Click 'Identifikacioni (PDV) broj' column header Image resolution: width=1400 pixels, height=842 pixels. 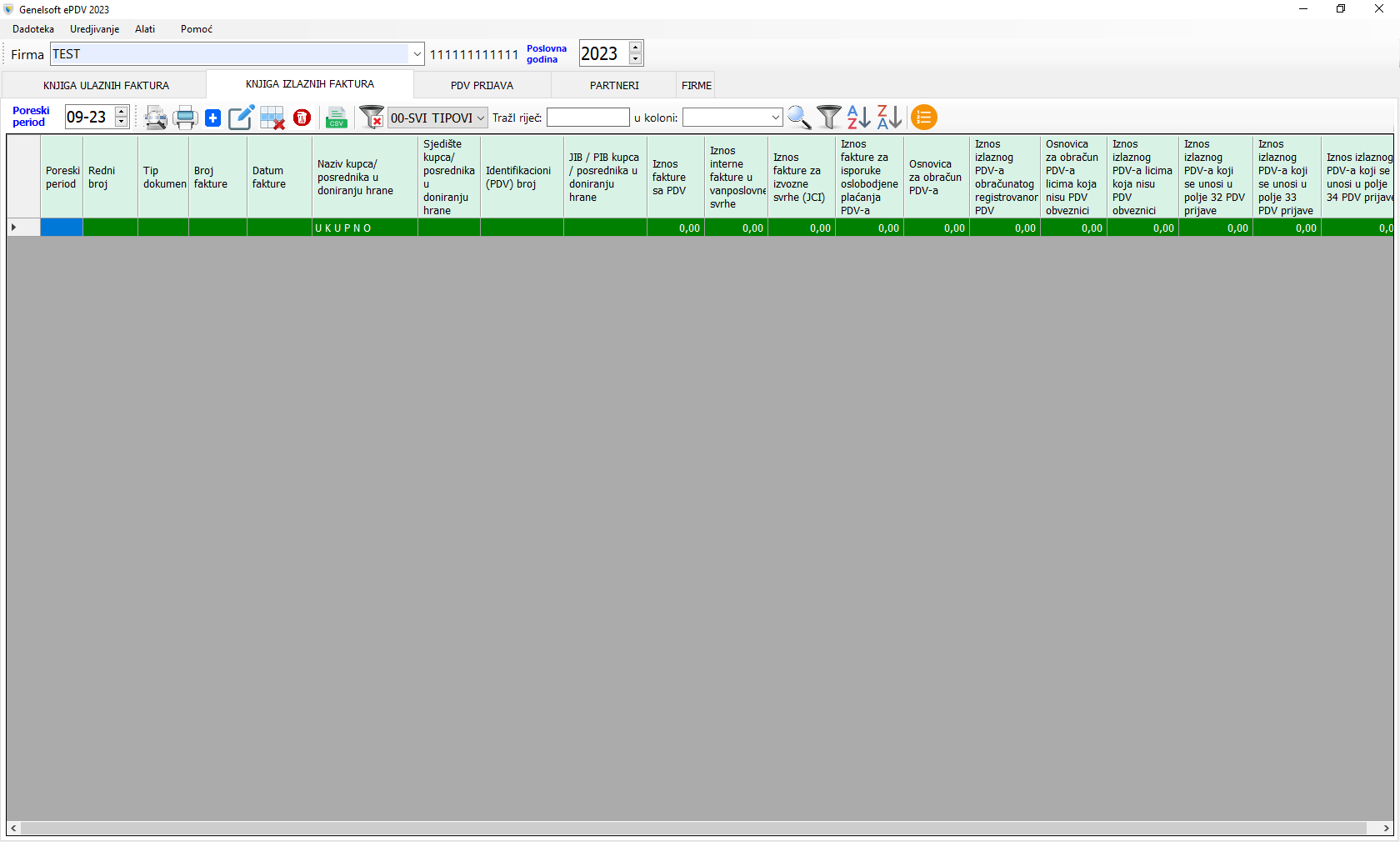[522, 177]
